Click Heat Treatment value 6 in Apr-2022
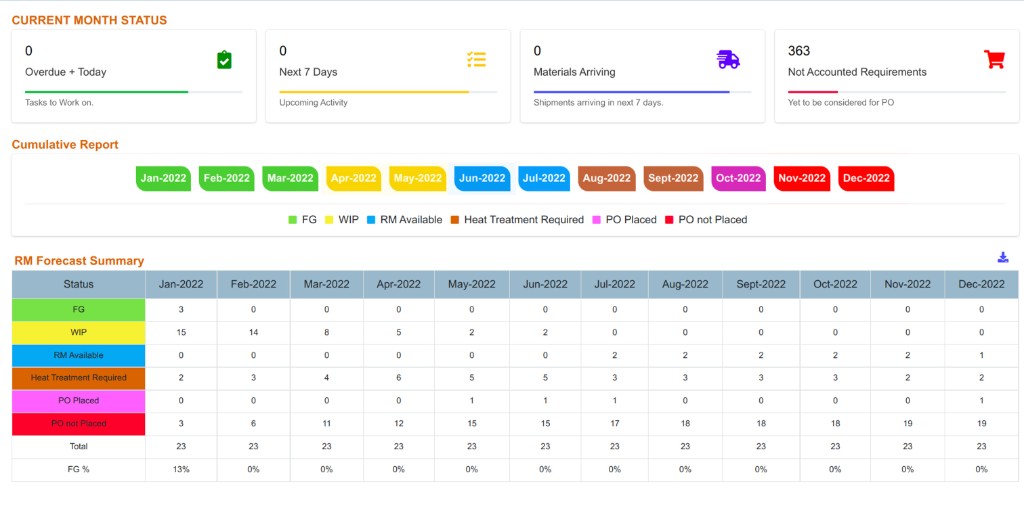Image resolution: width=1024 pixels, height=523 pixels. click(398, 379)
